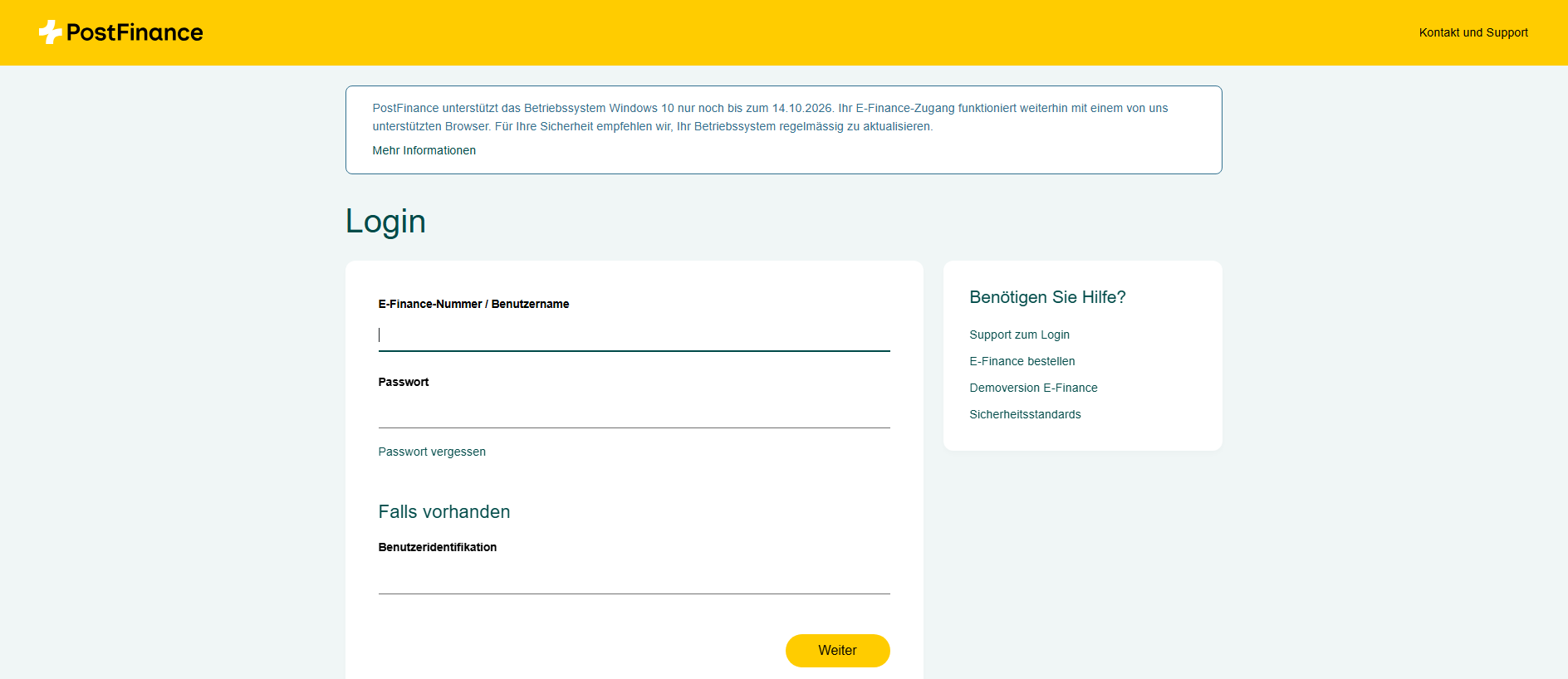Click the yellow Weiter button
This screenshot has width=1568, height=679.
coord(837,651)
